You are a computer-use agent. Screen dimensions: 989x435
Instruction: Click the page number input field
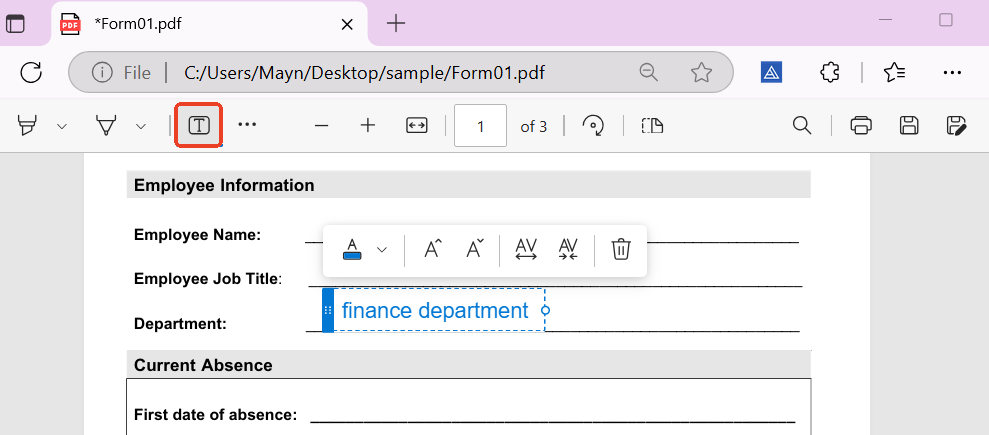[x=480, y=126]
